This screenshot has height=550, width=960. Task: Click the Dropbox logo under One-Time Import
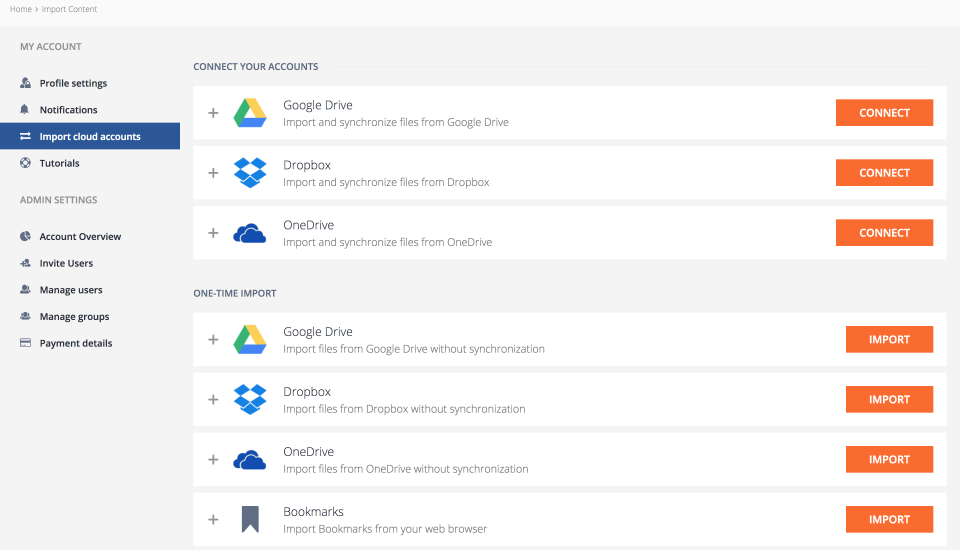pos(250,400)
